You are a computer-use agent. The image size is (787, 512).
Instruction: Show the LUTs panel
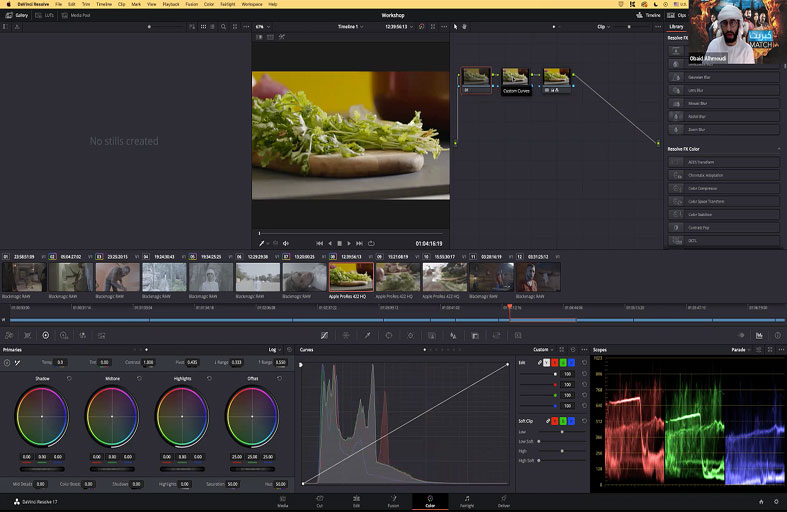pos(46,15)
